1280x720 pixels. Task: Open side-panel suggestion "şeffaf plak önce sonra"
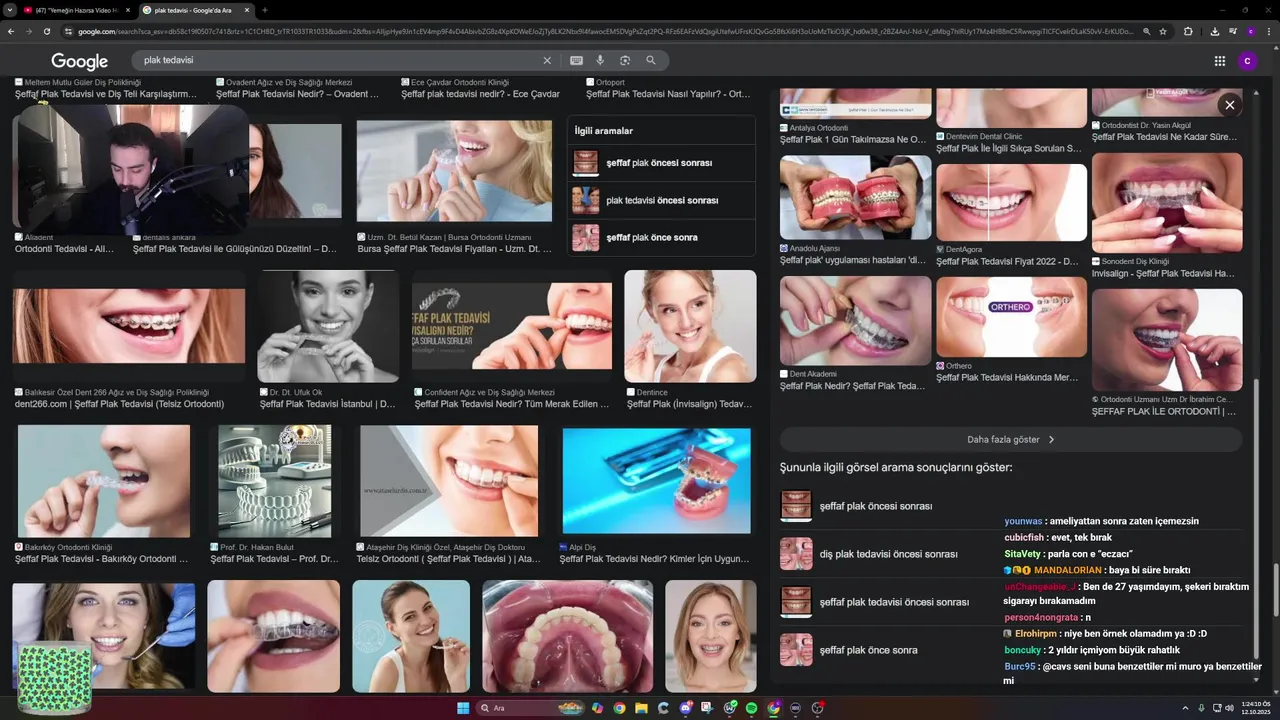(1010, 650)
